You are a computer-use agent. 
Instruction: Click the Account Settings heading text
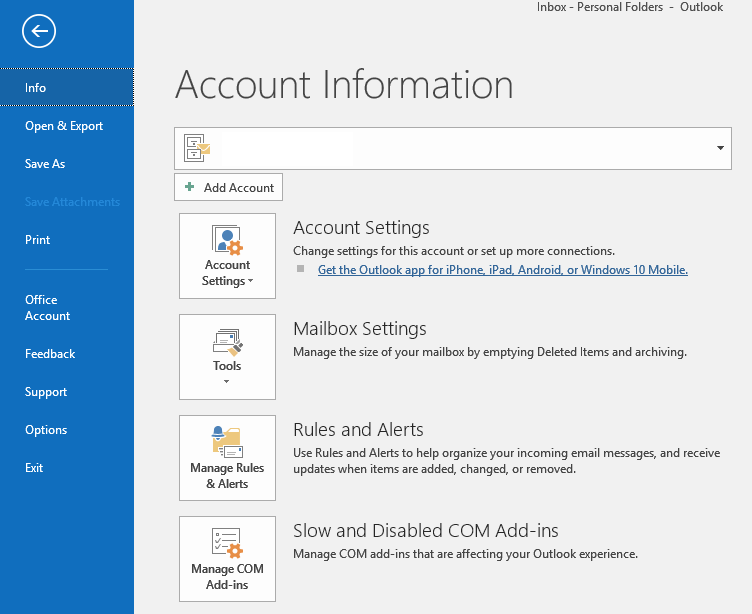[x=361, y=227]
